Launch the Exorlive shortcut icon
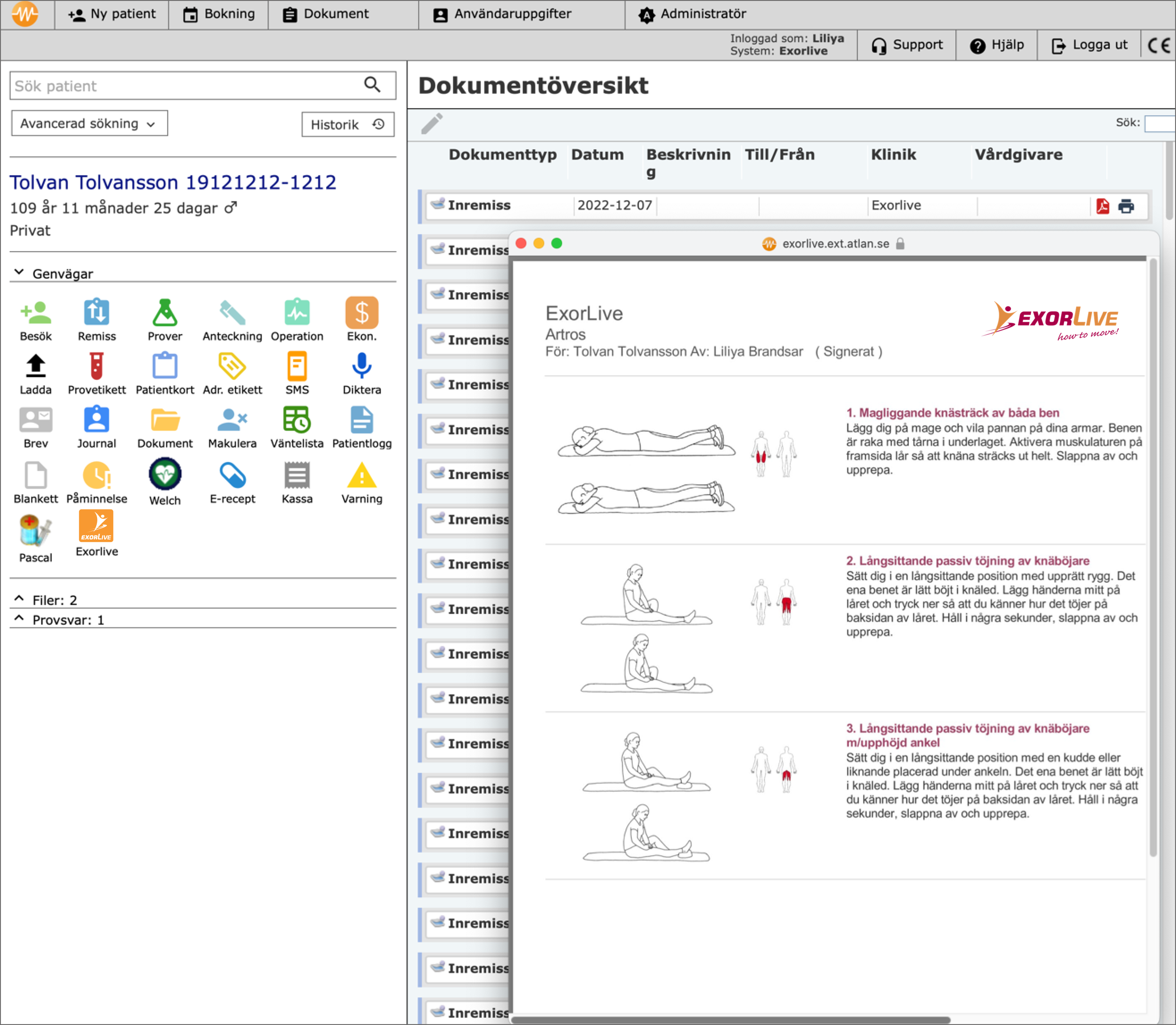1176x1025 pixels. pos(96,526)
